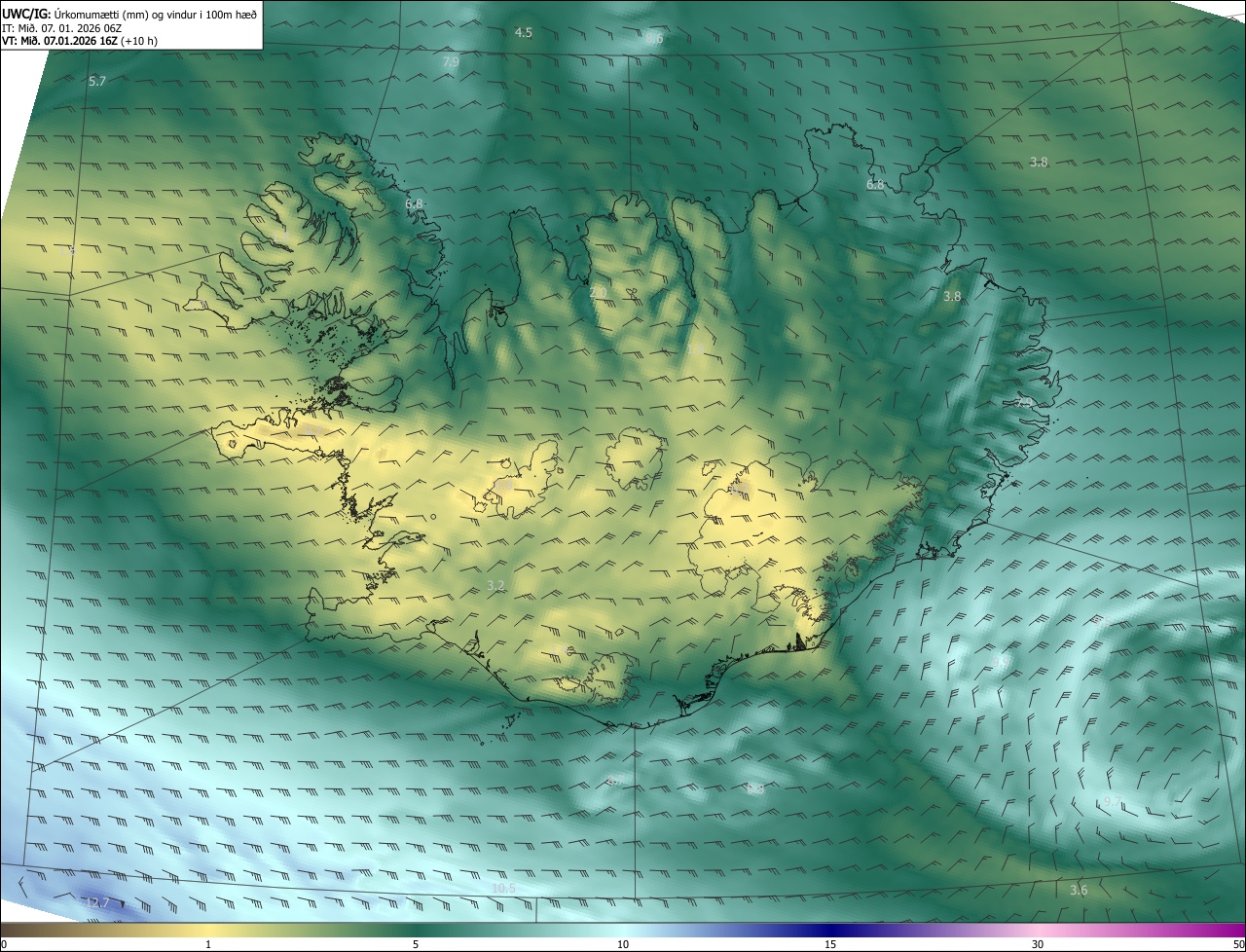Click the 3.2 value label in southwest Iceland

495,586
